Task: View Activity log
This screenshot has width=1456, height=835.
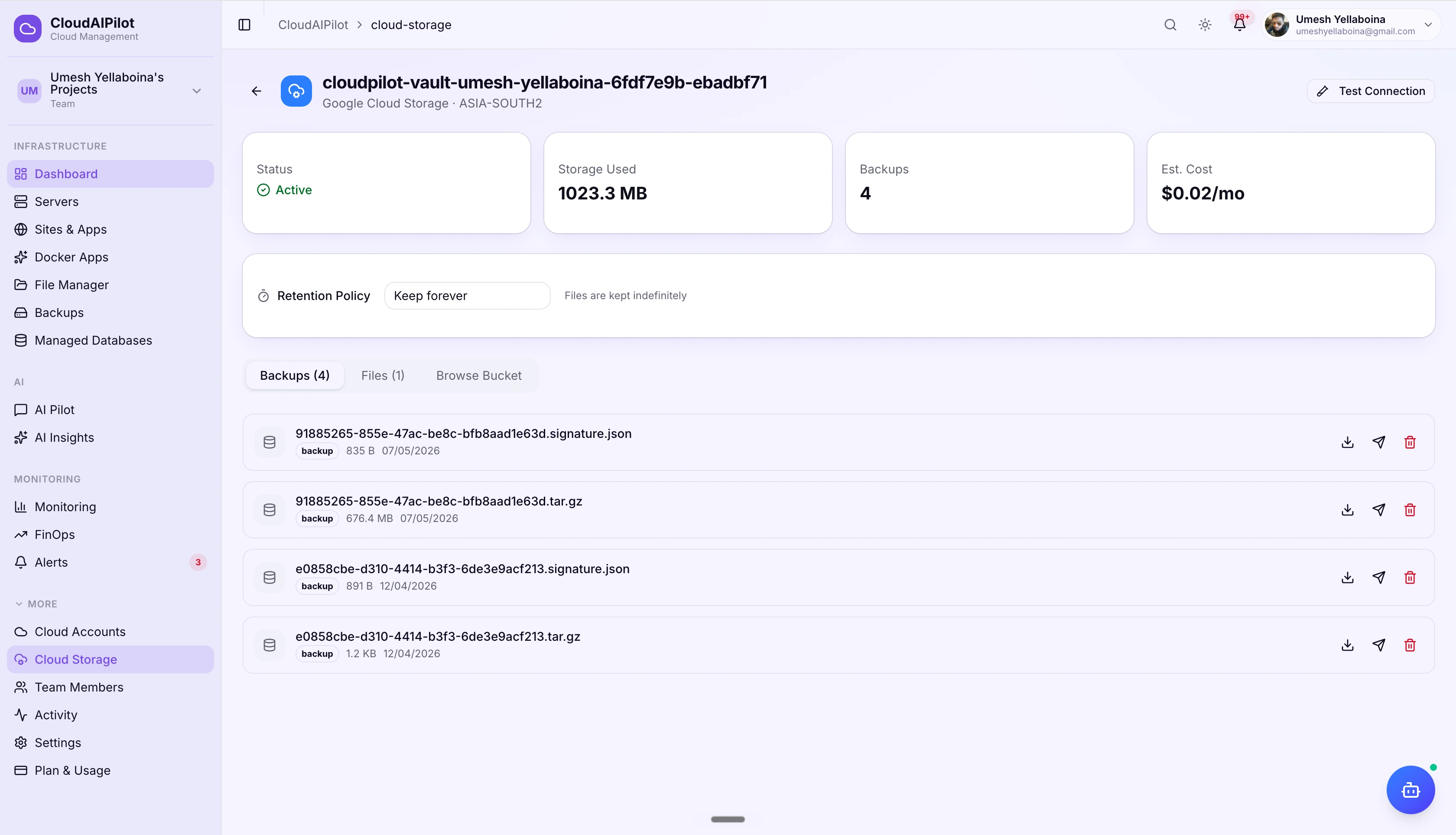Action: [x=110, y=714]
